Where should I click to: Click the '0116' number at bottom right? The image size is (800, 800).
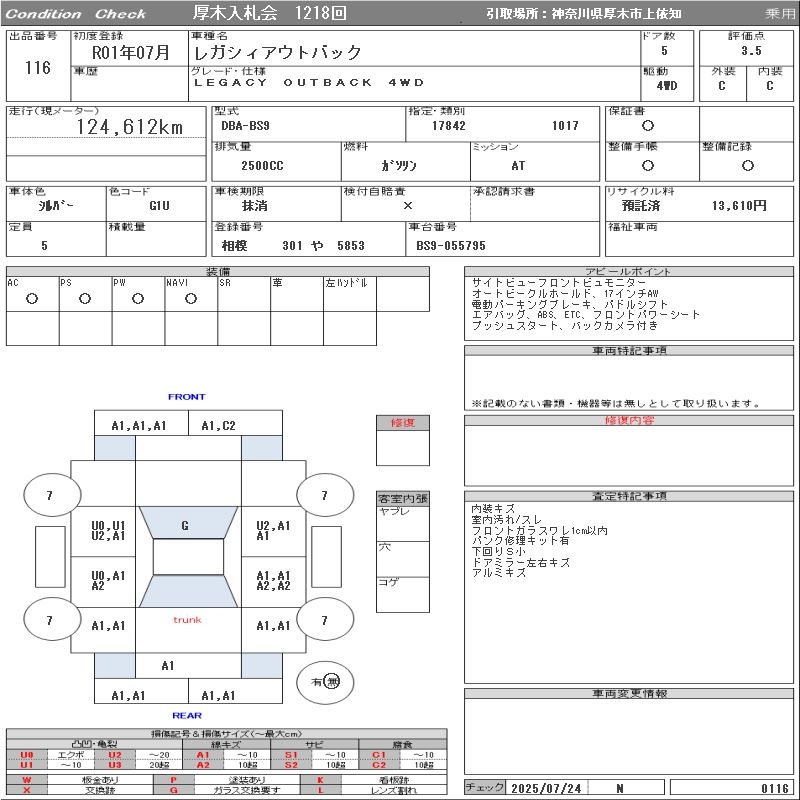[774, 788]
